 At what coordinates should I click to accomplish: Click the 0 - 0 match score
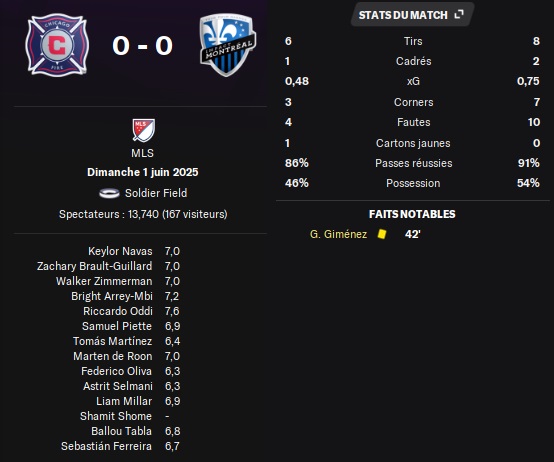click(x=142, y=46)
